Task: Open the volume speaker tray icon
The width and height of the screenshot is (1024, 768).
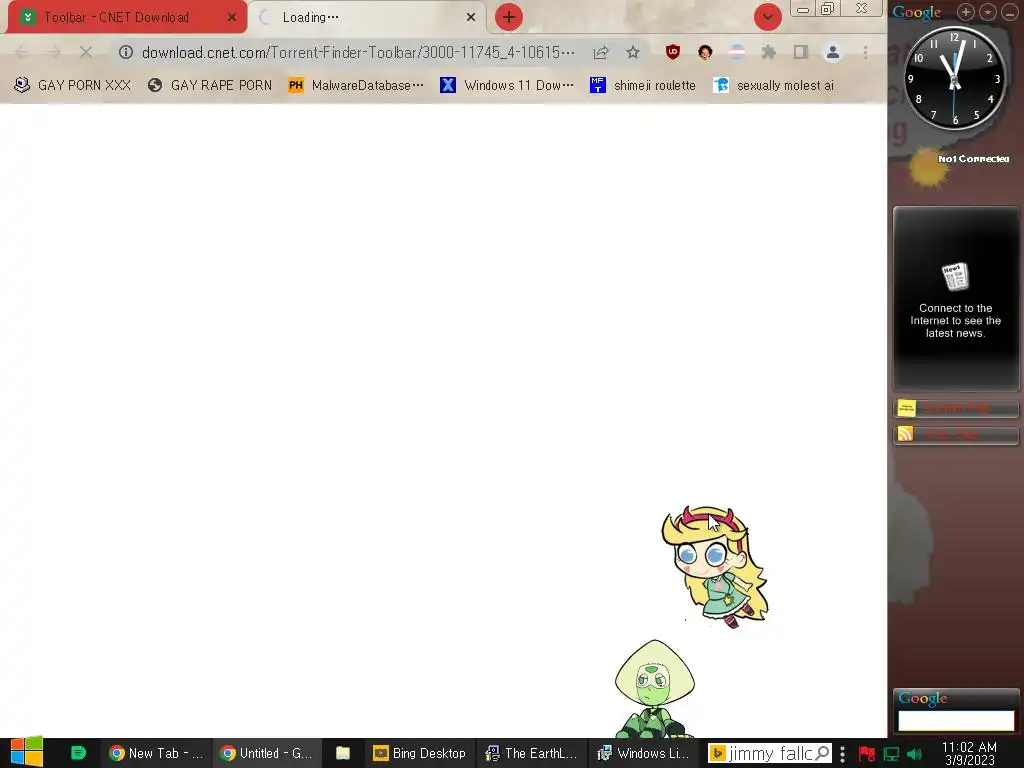Action: click(x=915, y=754)
